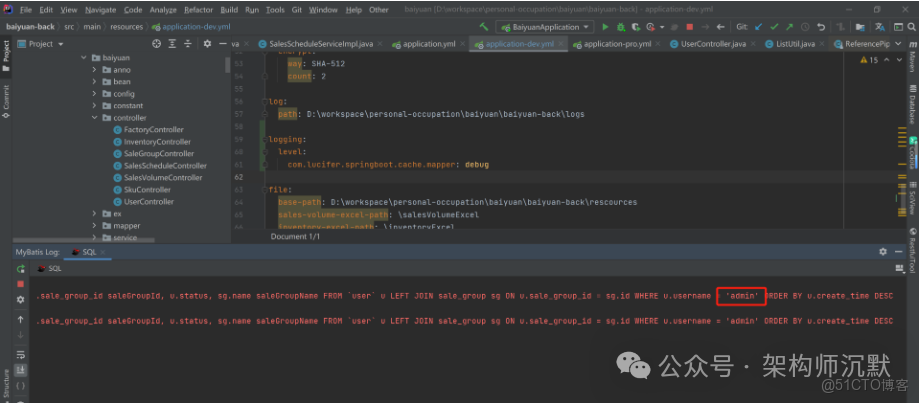Open SalesVolumeController in the project tree
This screenshot has height=403, width=920.
click(162, 178)
